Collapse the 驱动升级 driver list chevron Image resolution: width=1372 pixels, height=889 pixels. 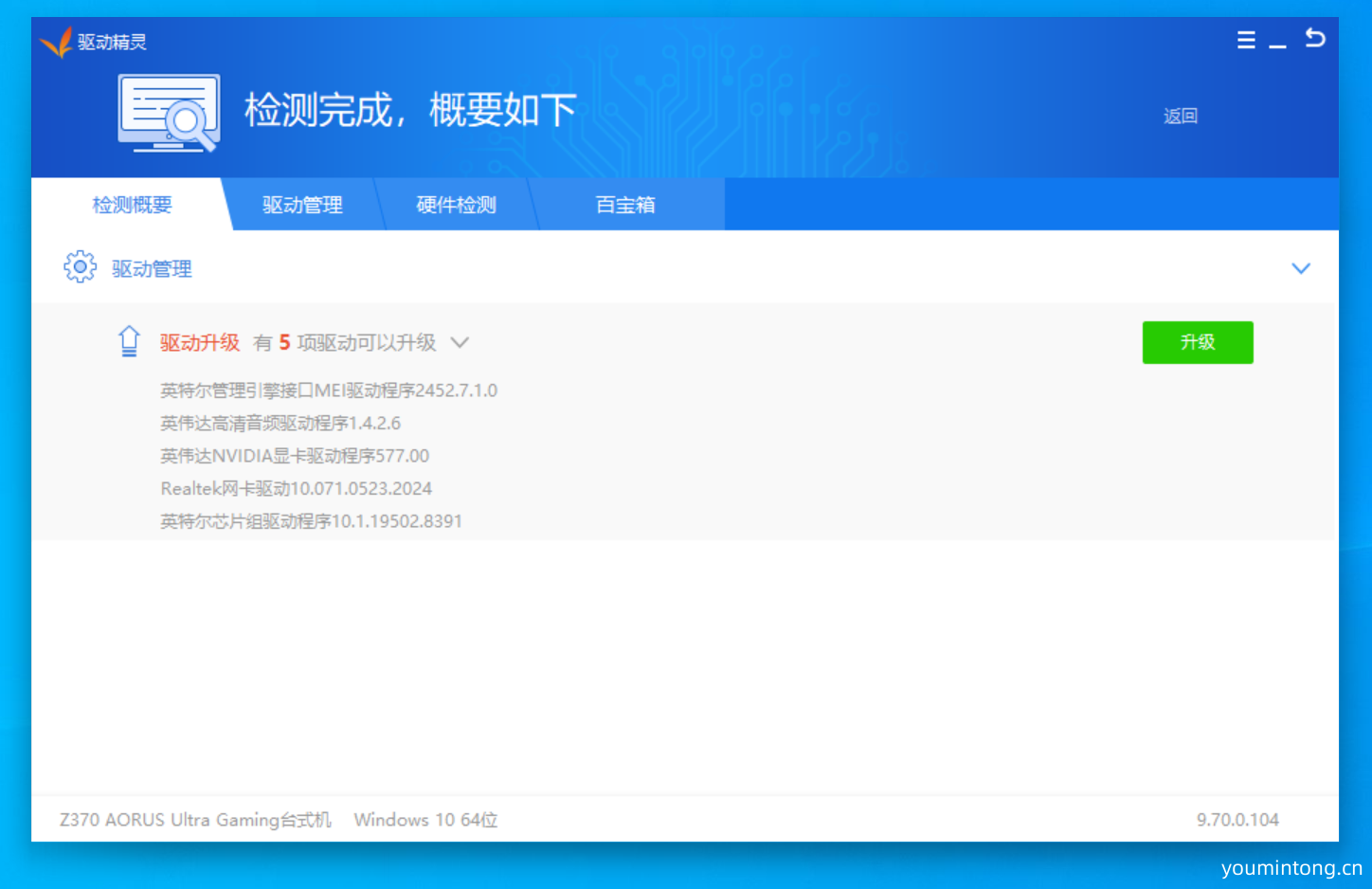[460, 342]
